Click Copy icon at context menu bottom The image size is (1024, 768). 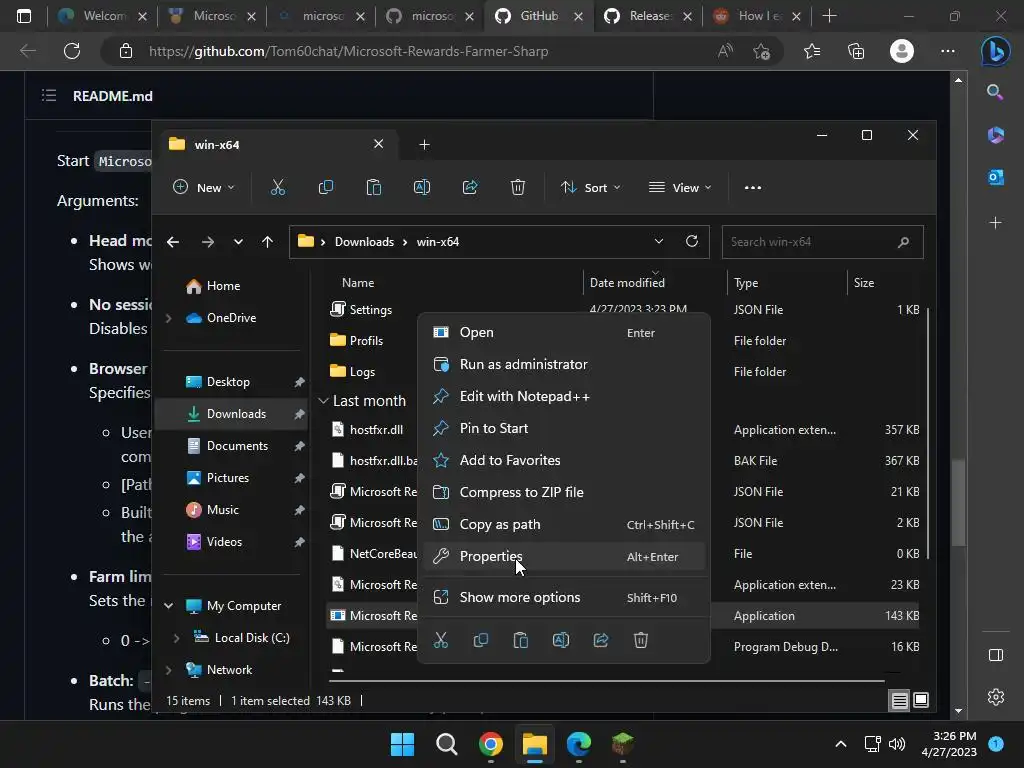click(x=481, y=640)
